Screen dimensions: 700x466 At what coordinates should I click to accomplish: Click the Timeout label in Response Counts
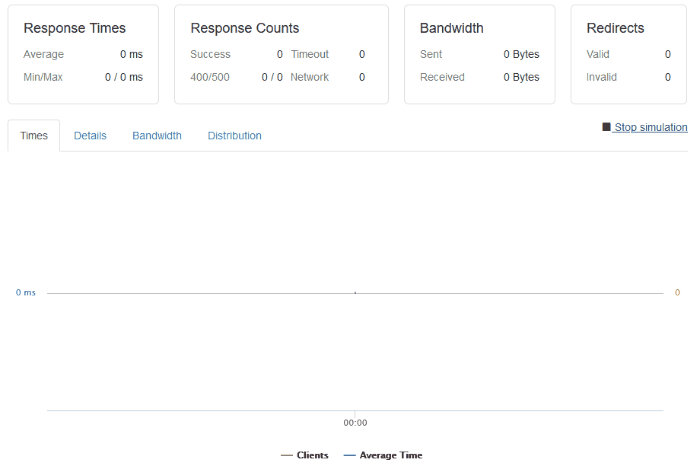[310, 54]
